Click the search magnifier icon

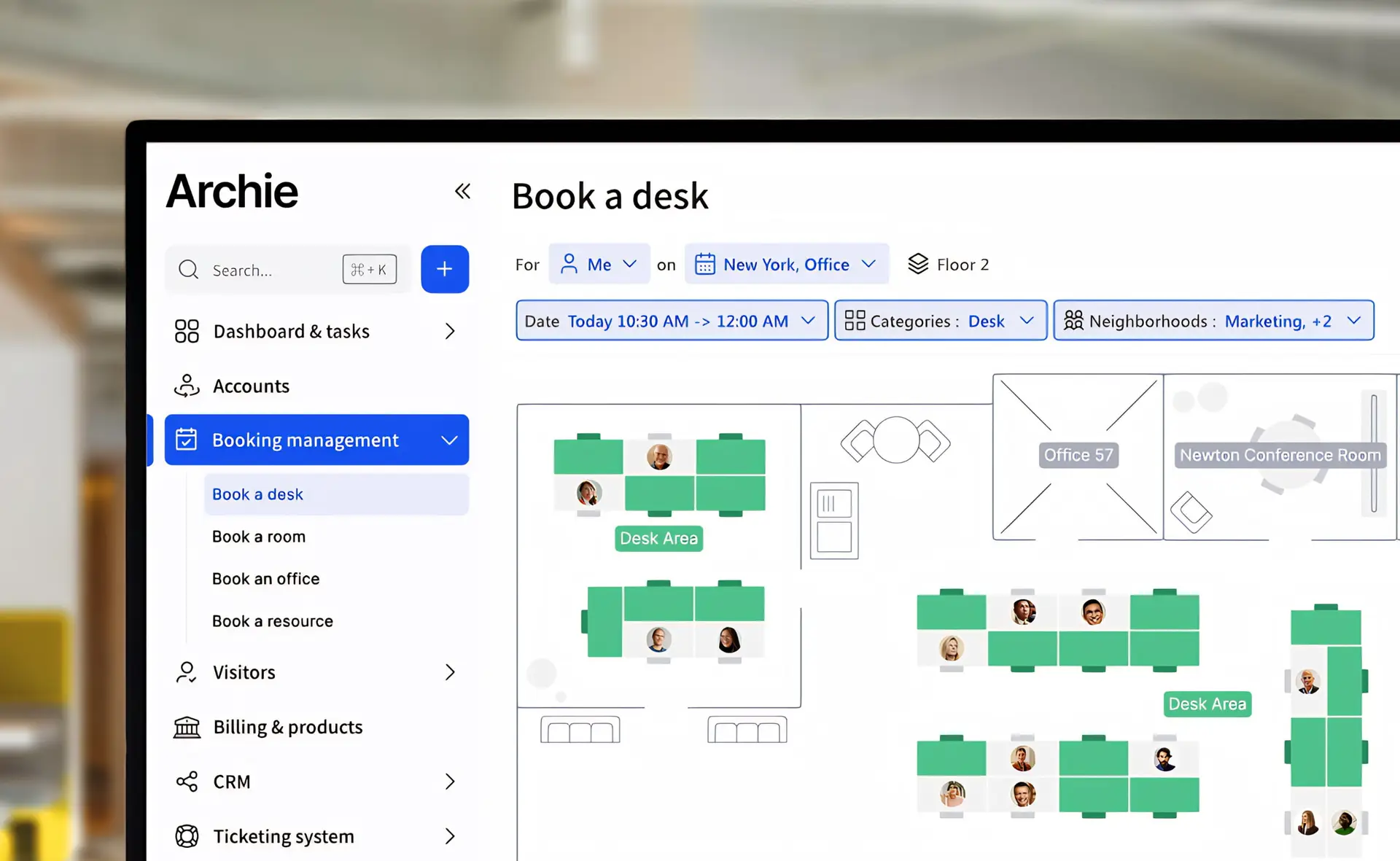tap(188, 270)
